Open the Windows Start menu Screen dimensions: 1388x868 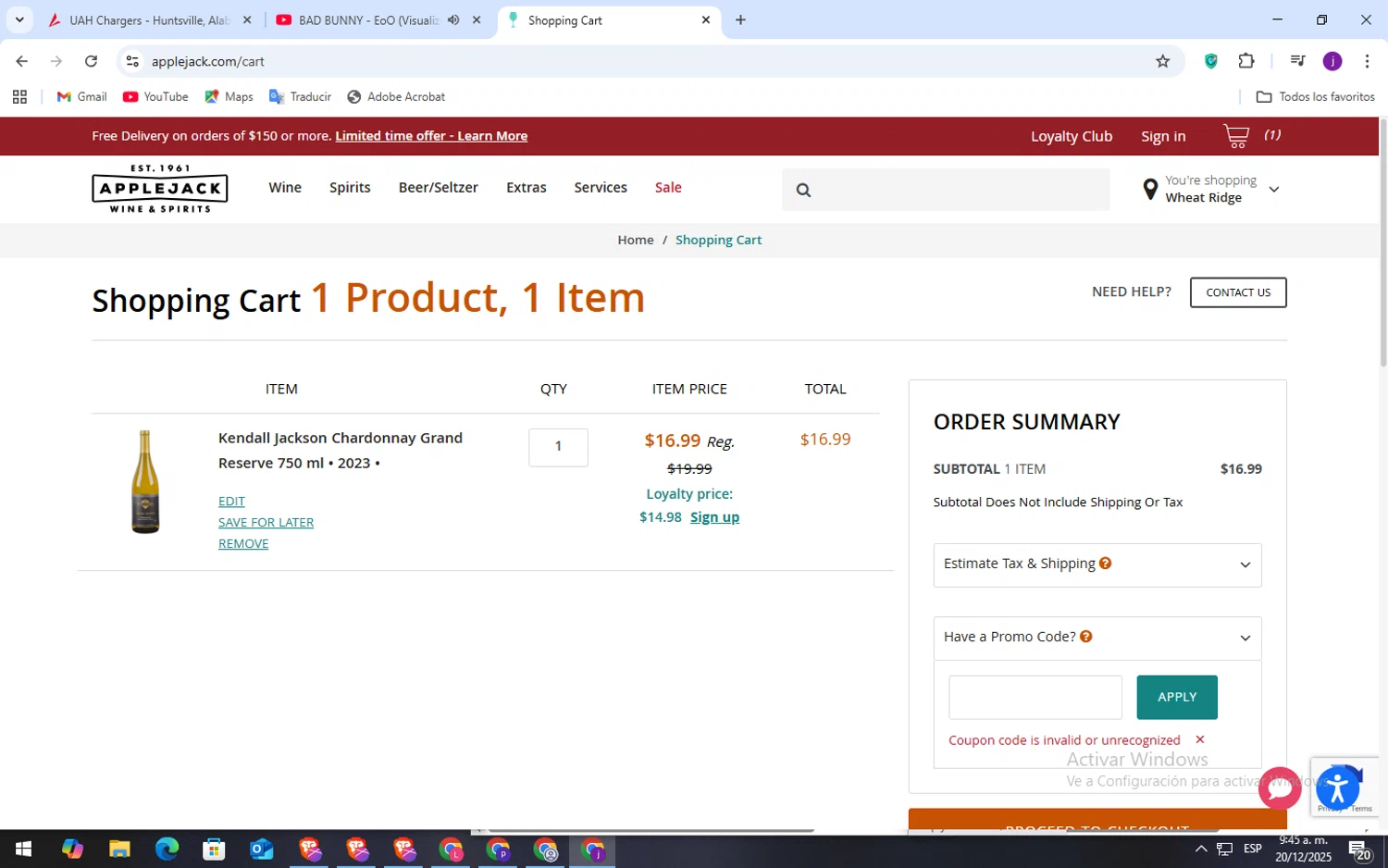[23, 849]
